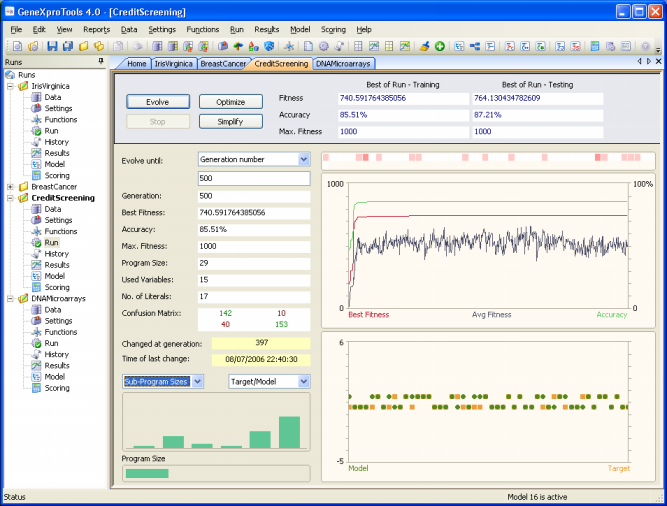Click the tallest green bar in the histogram
The width and height of the screenshot is (667, 506).
click(289, 432)
